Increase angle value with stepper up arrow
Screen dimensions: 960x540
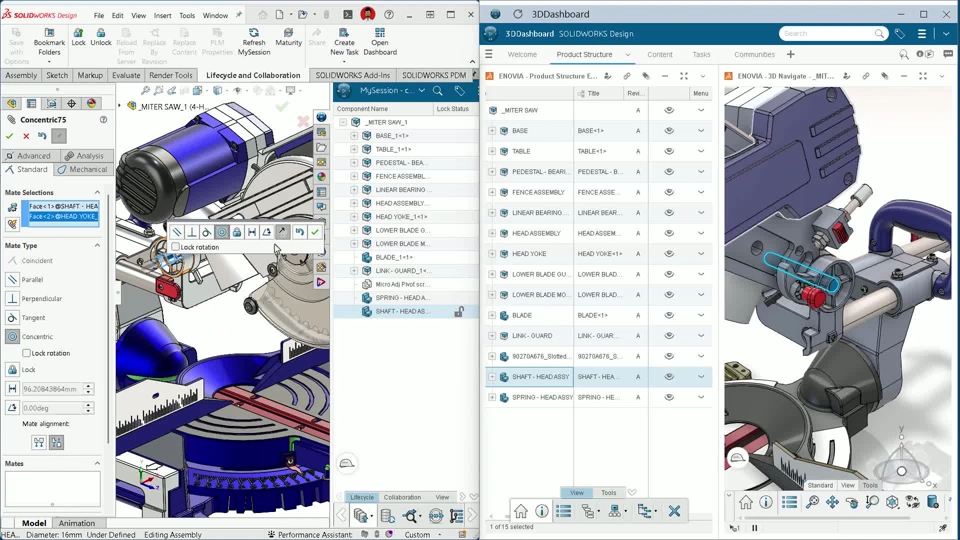(x=89, y=405)
